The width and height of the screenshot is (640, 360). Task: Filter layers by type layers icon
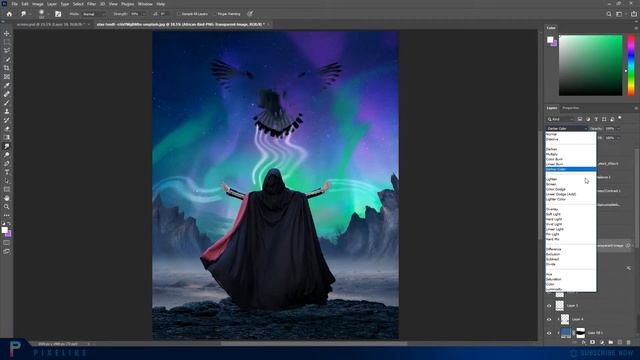tap(596, 119)
